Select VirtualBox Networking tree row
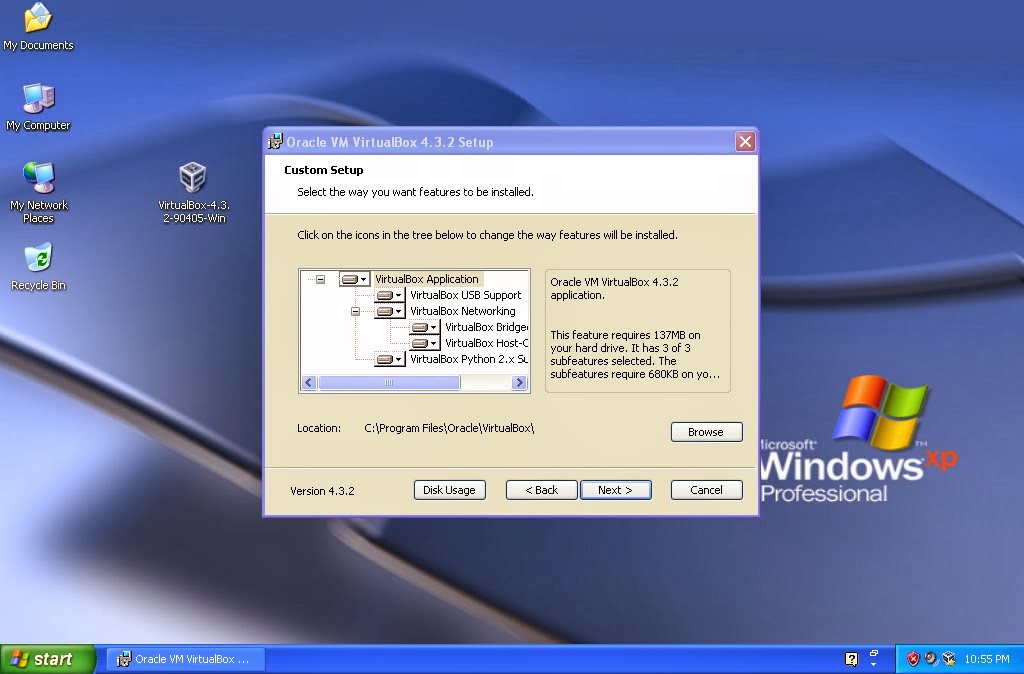This screenshot has height=674, width=1024. (x=462, y=311)
